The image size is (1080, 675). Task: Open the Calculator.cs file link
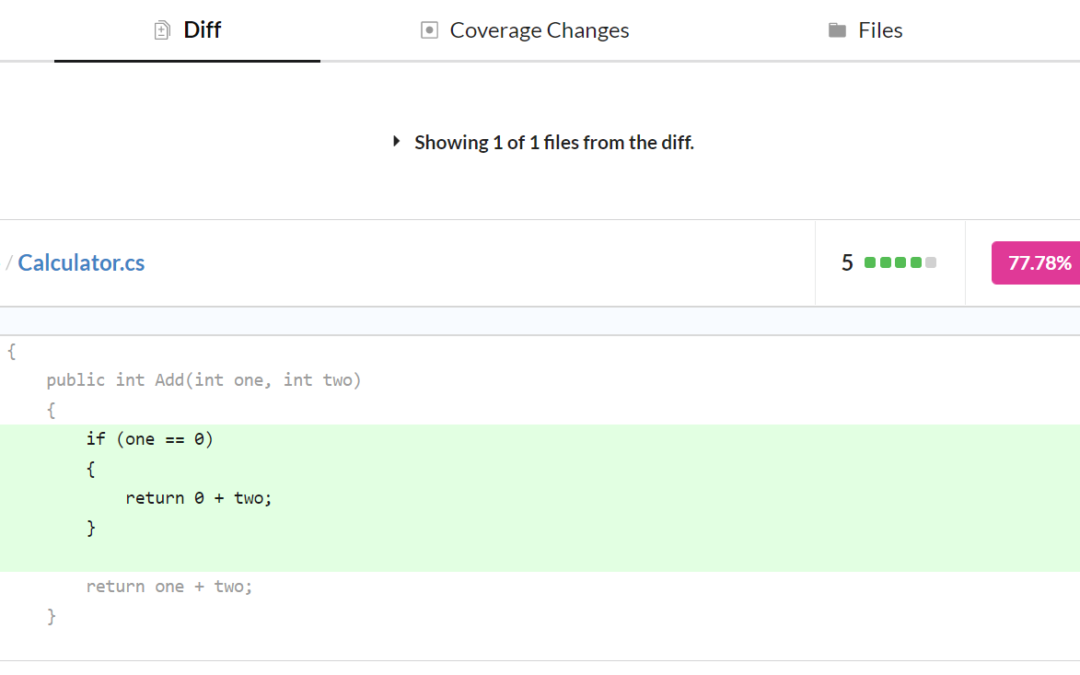pos(81,263)
